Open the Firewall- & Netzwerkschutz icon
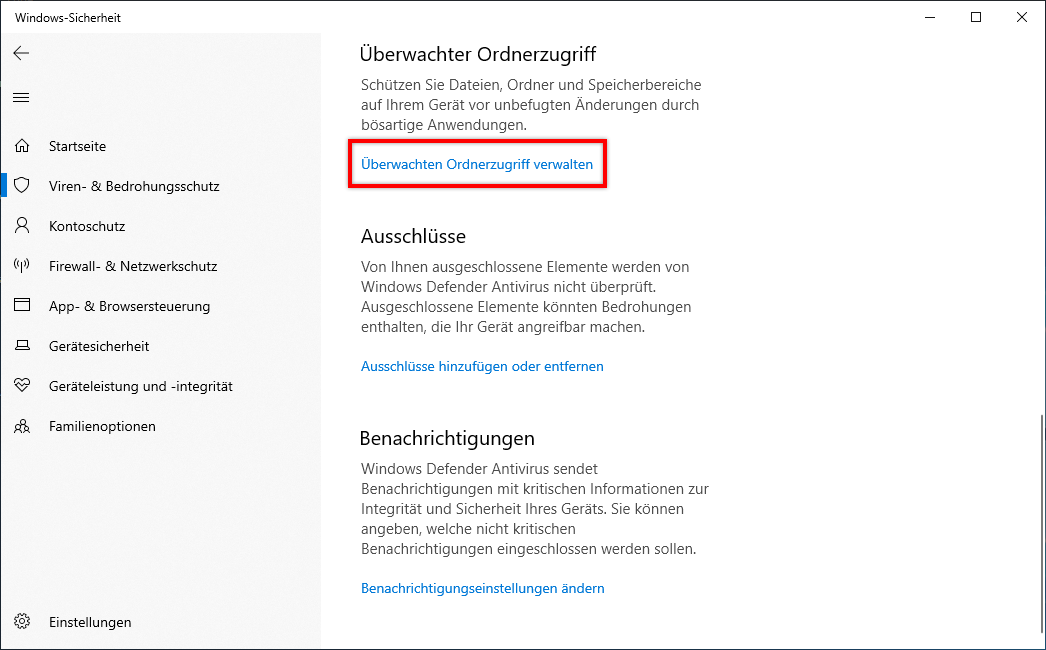1046x650 pixels. click(x=22, y=266)
